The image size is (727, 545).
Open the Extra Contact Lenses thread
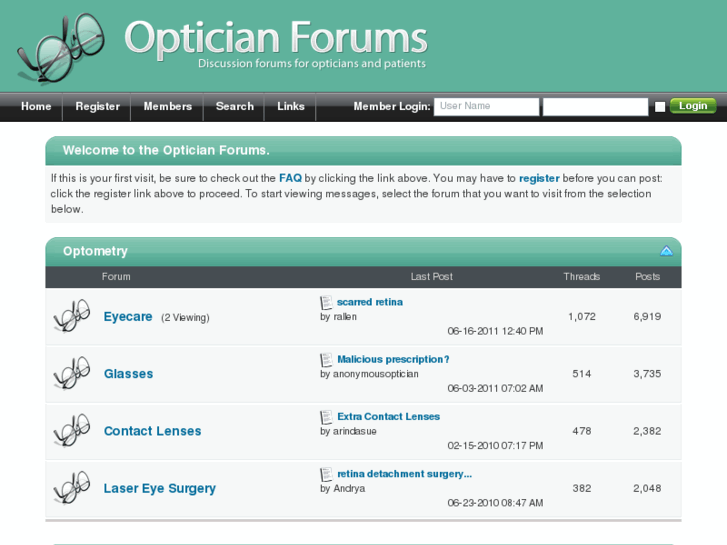(389, 417)
